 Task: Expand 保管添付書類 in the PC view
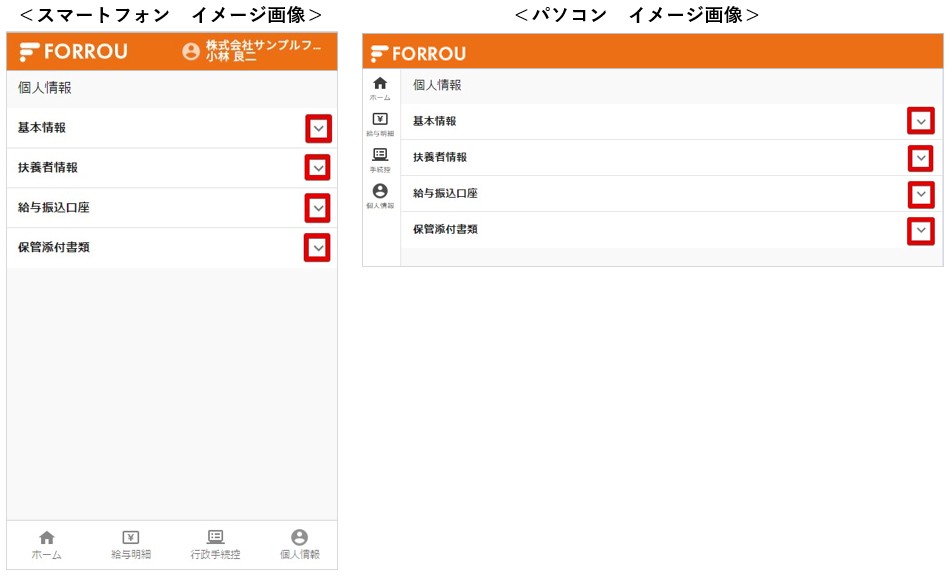(920, 231)
